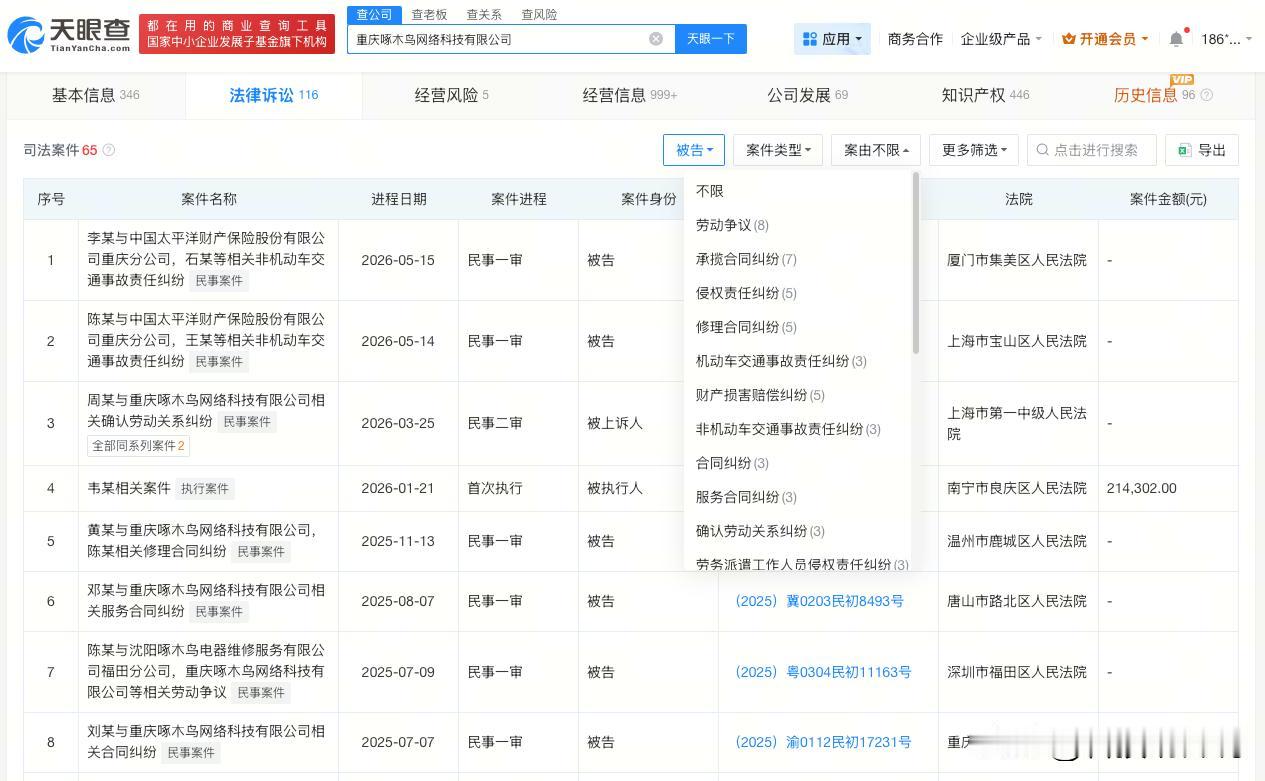The width and height of the screenshot is (1265, 781).
Task: Choose the 不限 option in the dropdown
Action: tap(710, 191)
